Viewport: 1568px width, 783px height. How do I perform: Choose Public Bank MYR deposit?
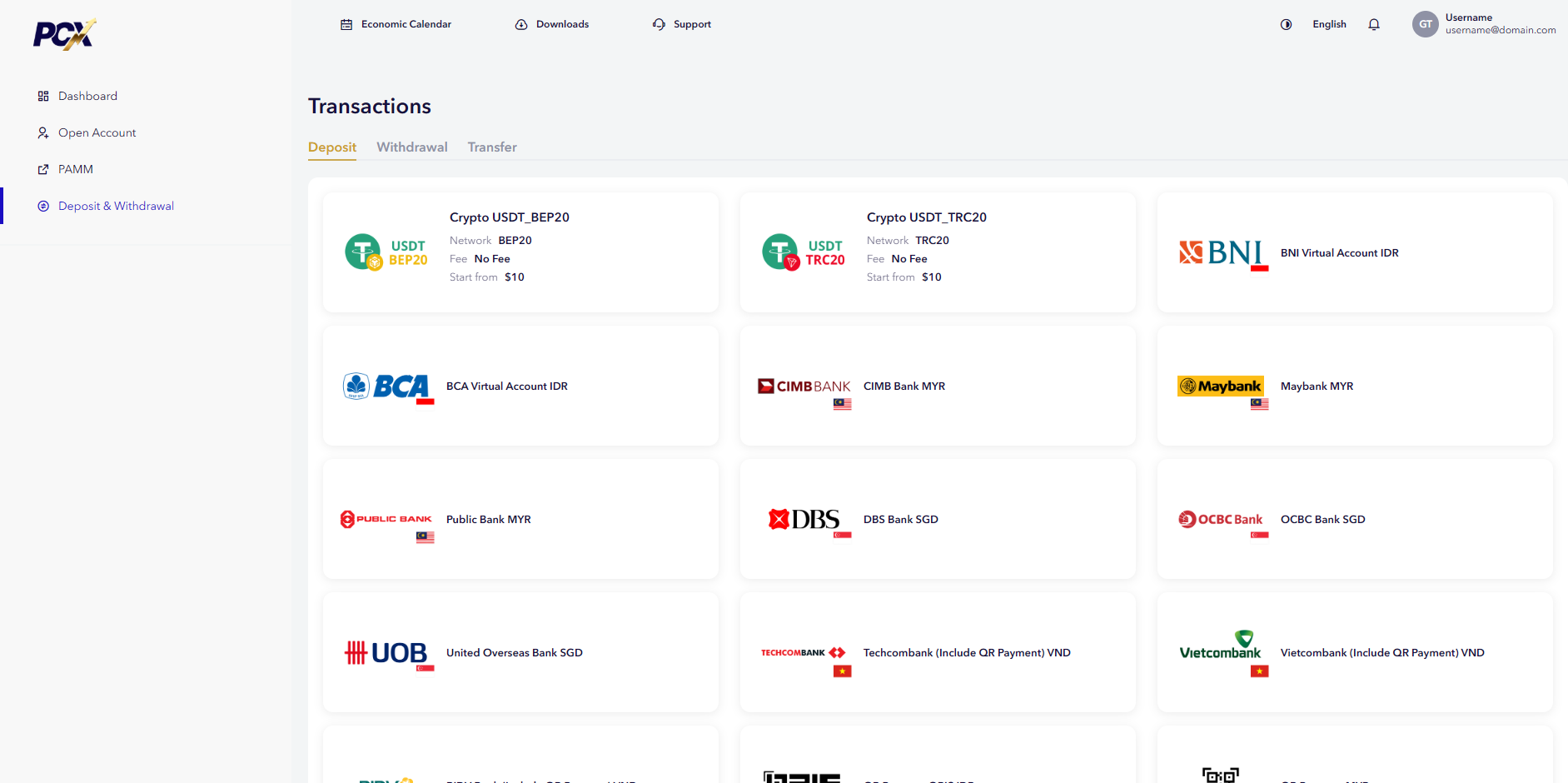(520, 519)
